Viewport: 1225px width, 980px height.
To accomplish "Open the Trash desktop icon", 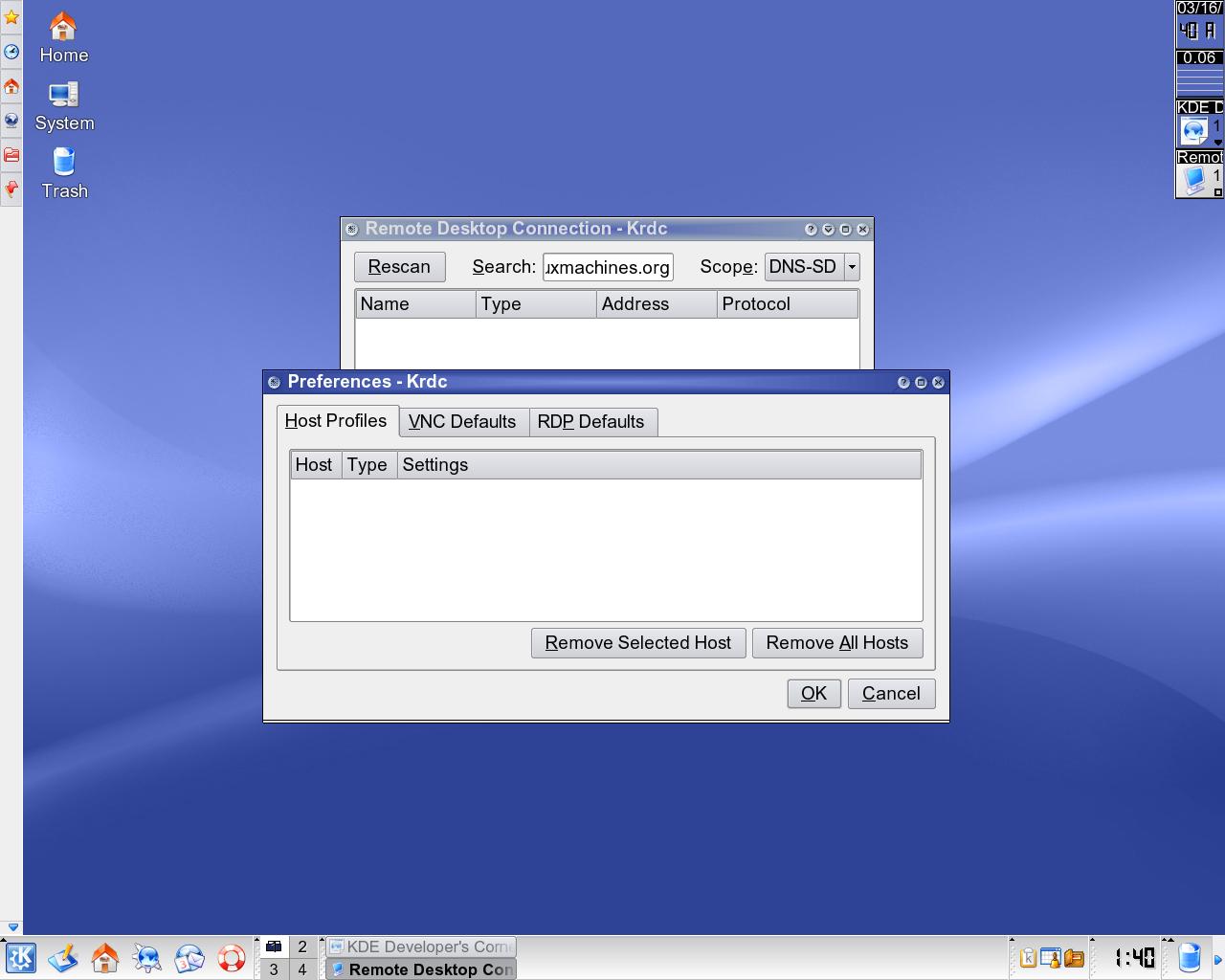I will tap(64, 174).
